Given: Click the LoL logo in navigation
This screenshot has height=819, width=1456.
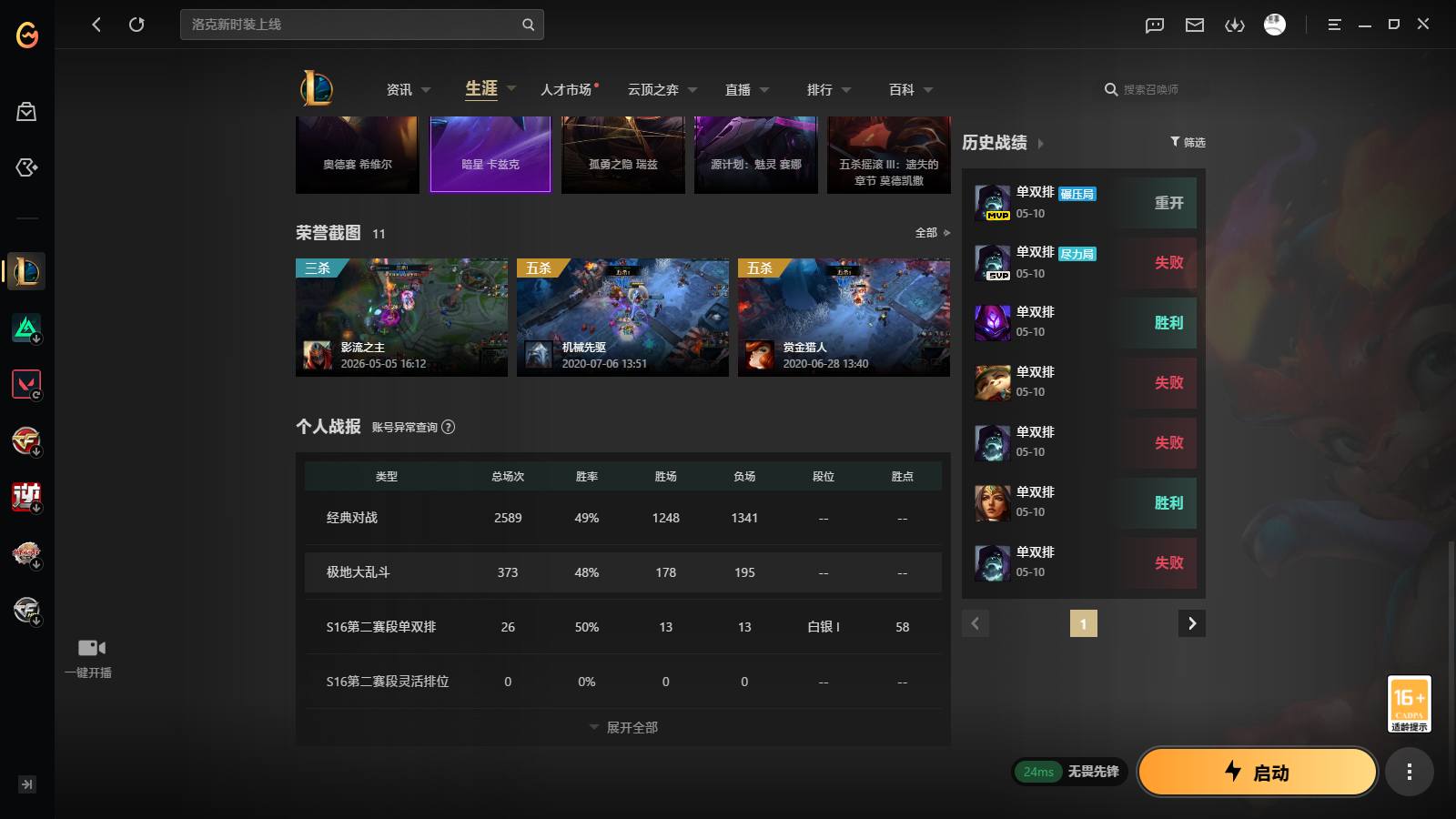Looking at the screenshot, I should click(x=317, y=88).
